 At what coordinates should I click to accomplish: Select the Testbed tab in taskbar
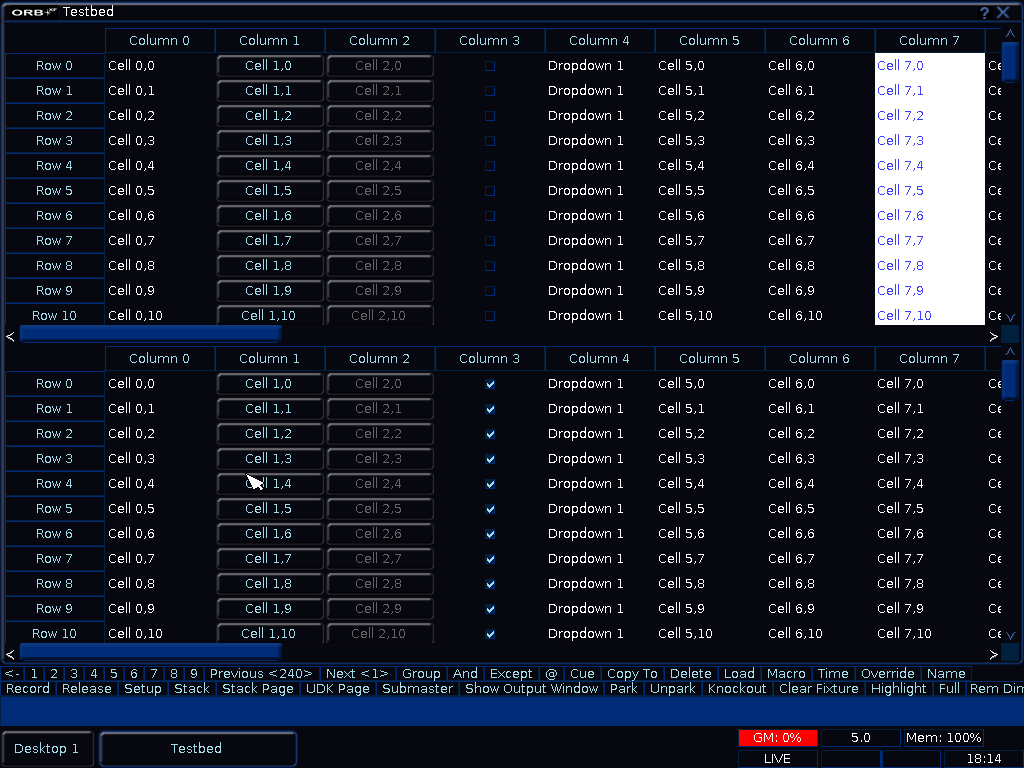(197, 749)
